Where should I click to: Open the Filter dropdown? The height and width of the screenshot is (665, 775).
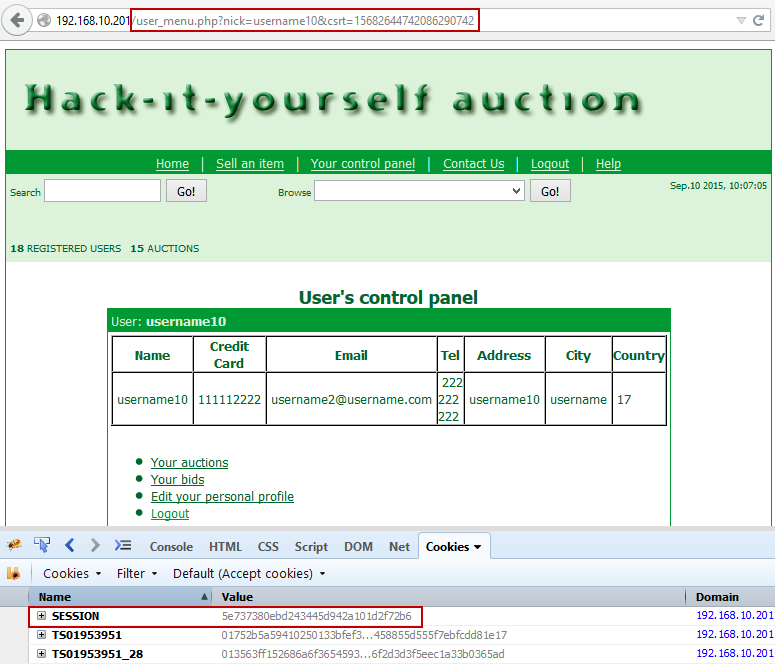click(x=137, y=574)
